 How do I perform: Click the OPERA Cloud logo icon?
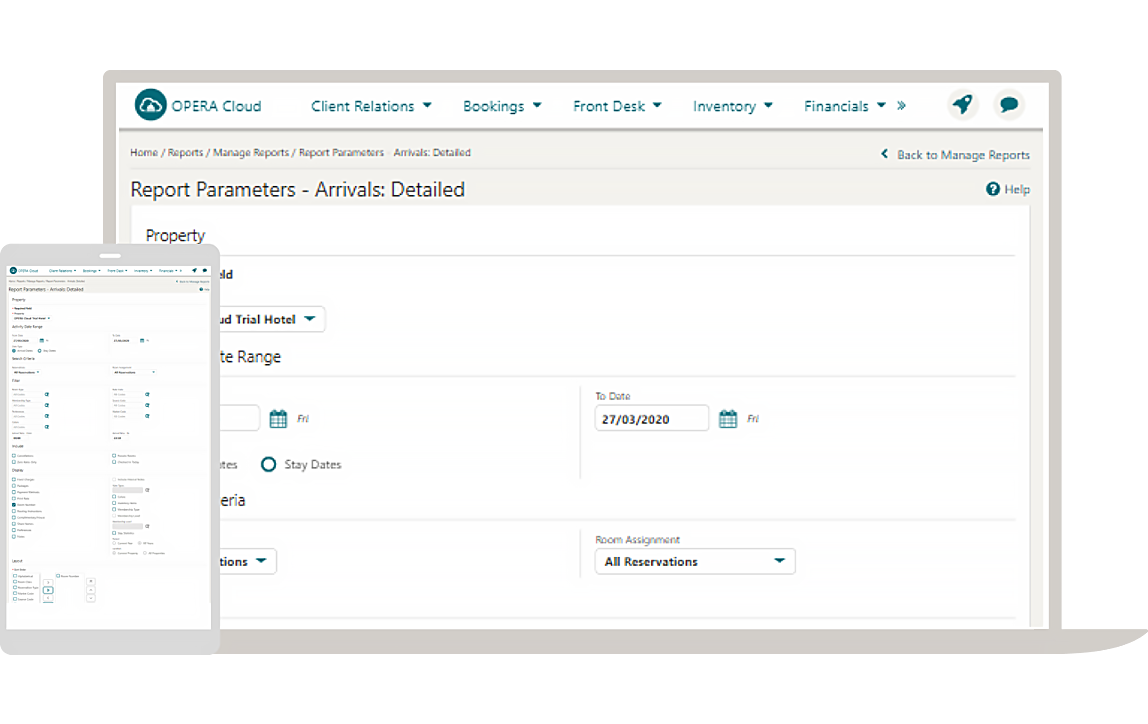click(151, 105)
